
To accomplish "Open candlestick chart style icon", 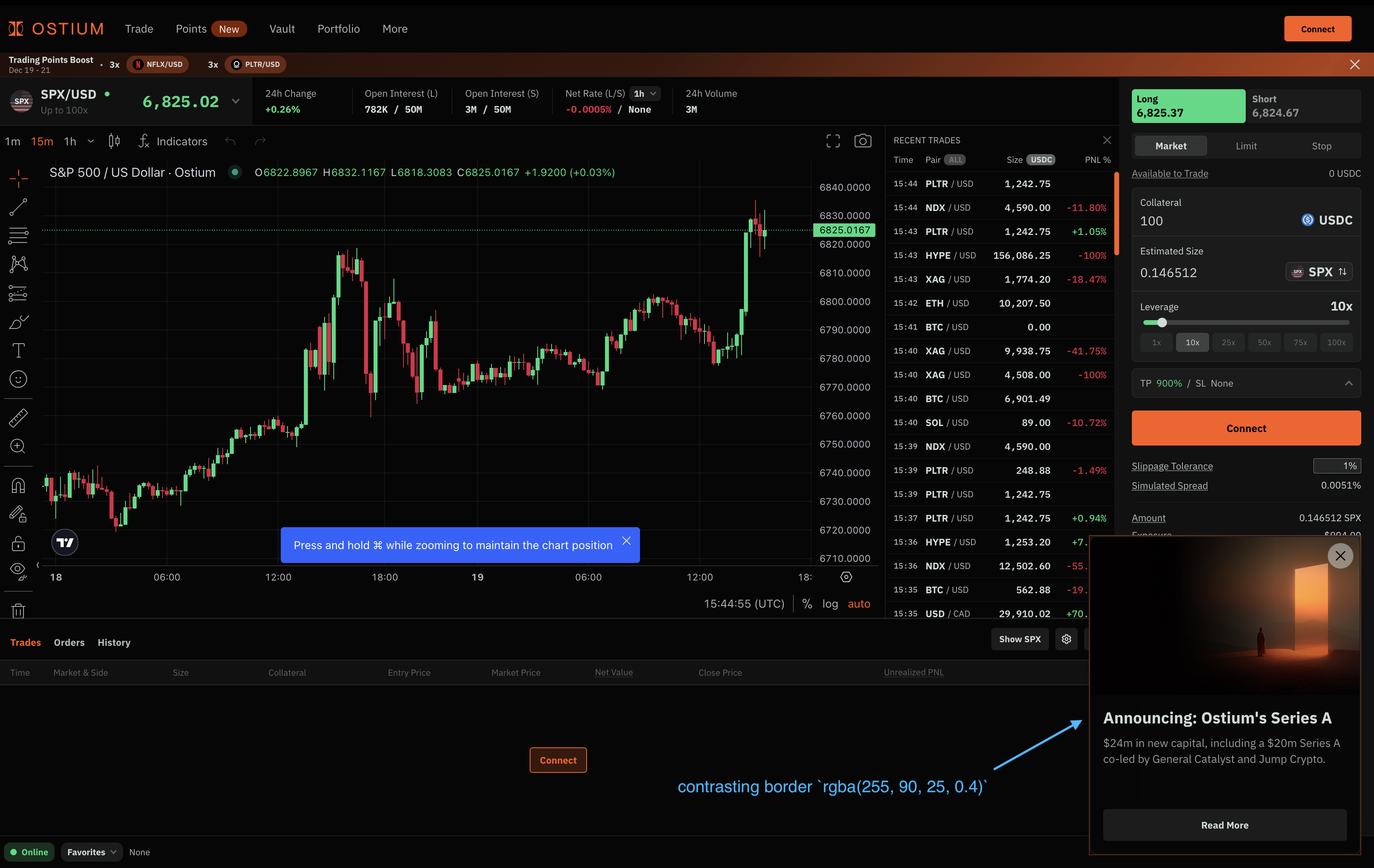I will click(x=114, y=141).
